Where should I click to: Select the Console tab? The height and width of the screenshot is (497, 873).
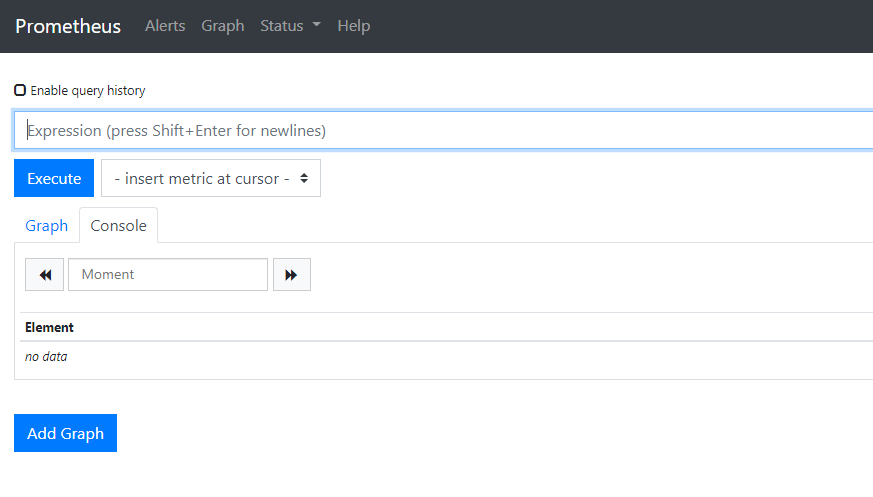click(118, 226)
